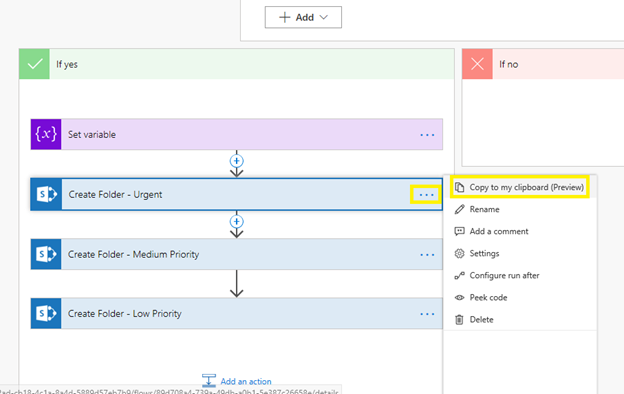Click the Set variable curly-brace icon
The height and width of the screenshot is (394, 624).
46,134
